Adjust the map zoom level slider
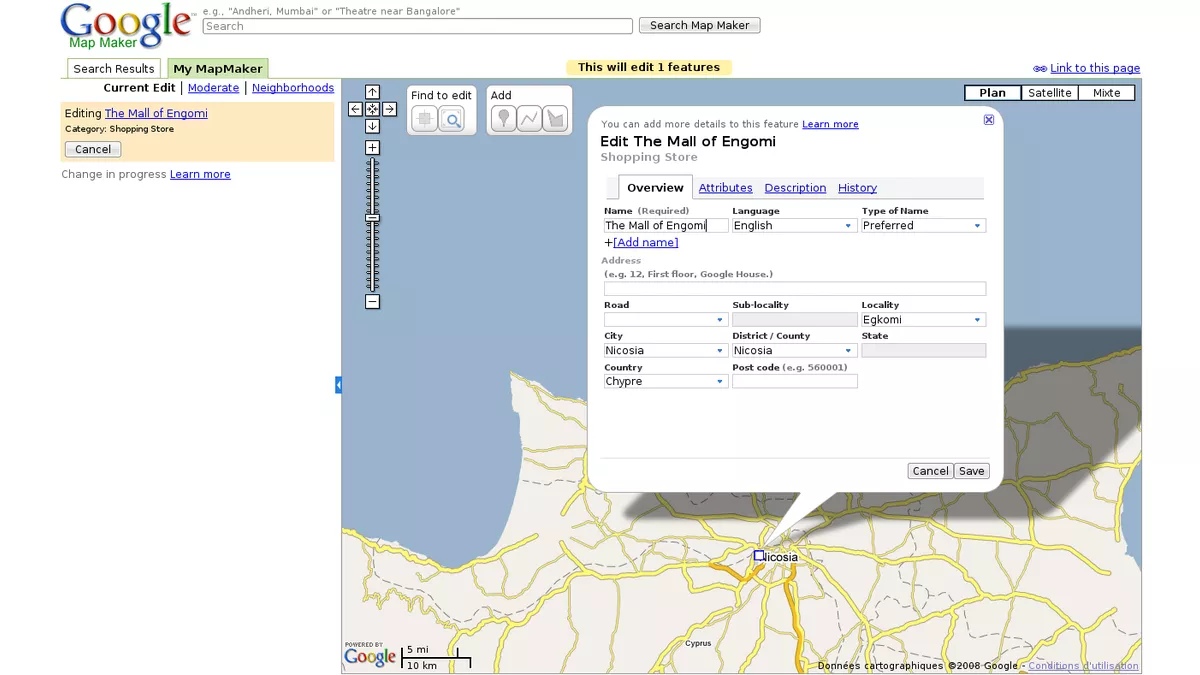Image resolution: width=1200 pixels, height=675 pixels. click(x=372, y=218)
